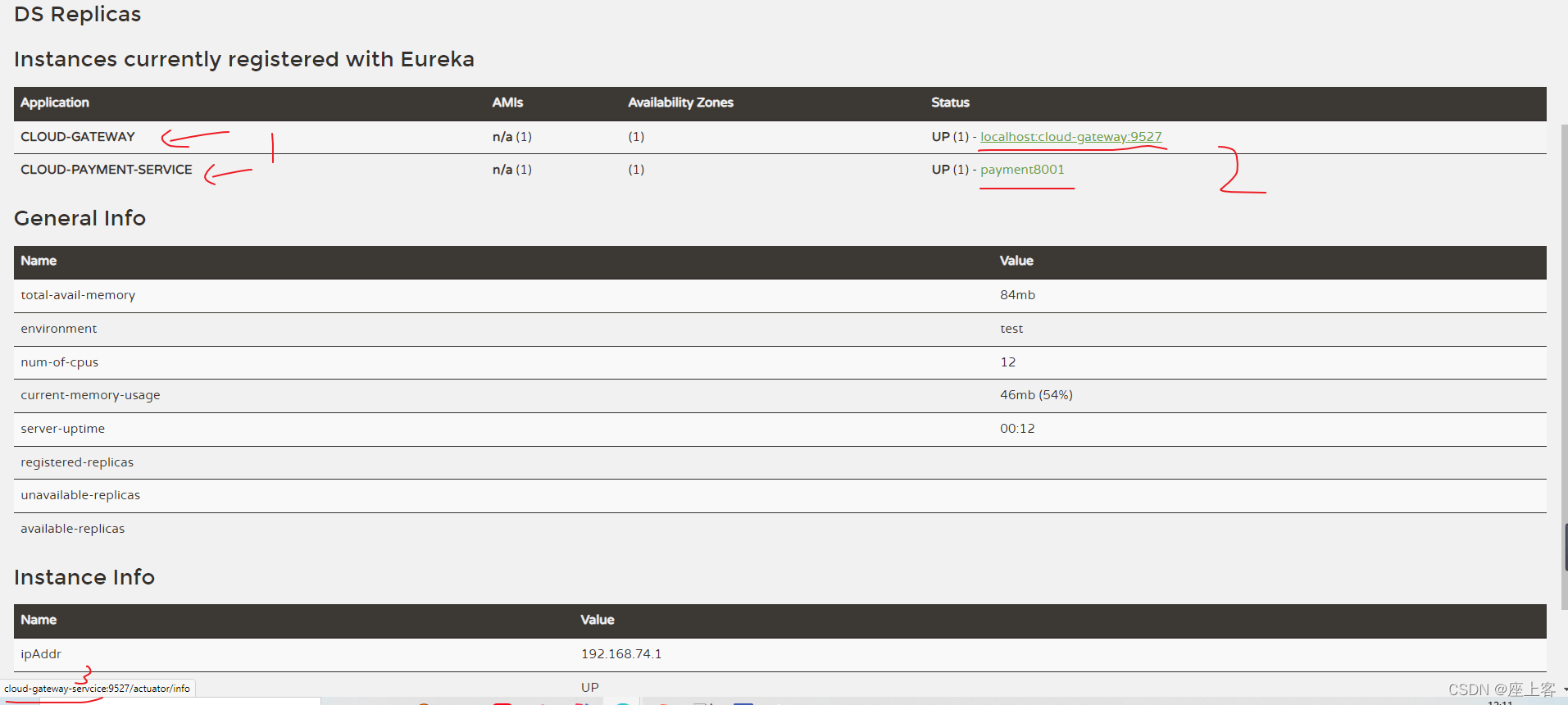Viewport: 1568px width, 705px height.
Task: Click the Value header in General Info table
Action: point(1016,261)
